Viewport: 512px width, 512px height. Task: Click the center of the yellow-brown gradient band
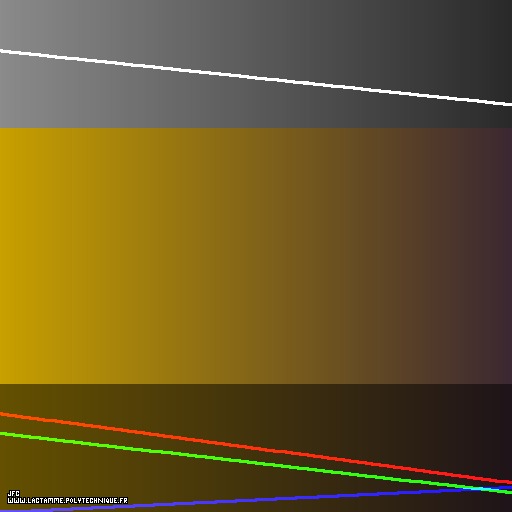[x=256, y=256]
